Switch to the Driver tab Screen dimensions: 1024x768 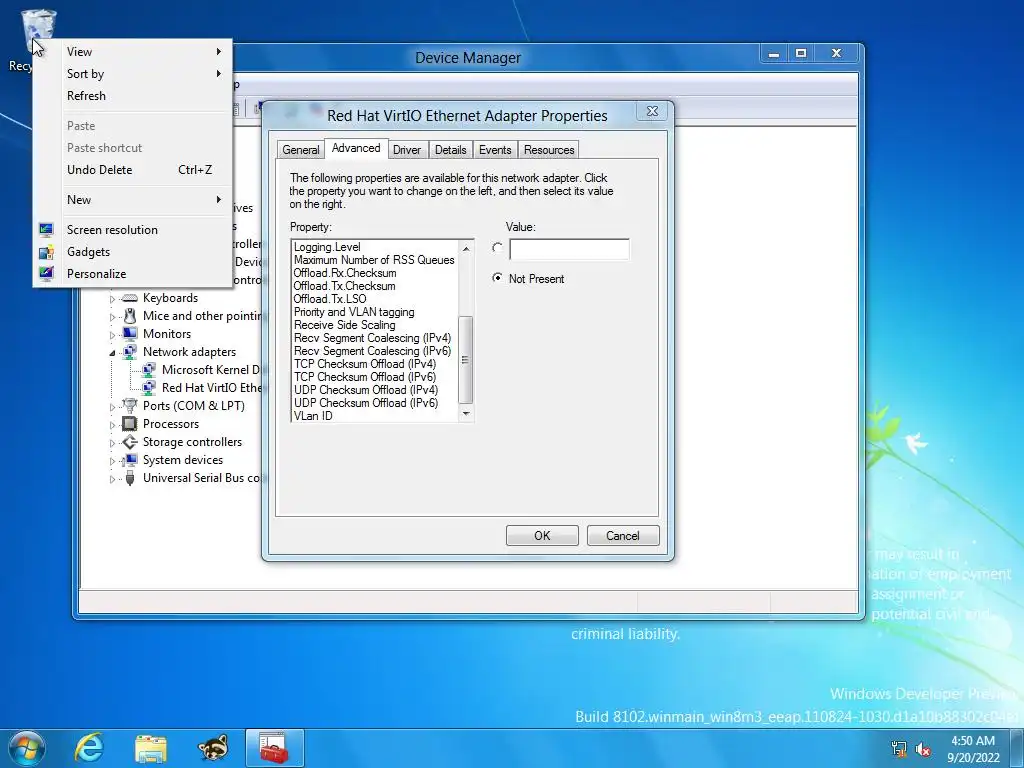[407, 150]
